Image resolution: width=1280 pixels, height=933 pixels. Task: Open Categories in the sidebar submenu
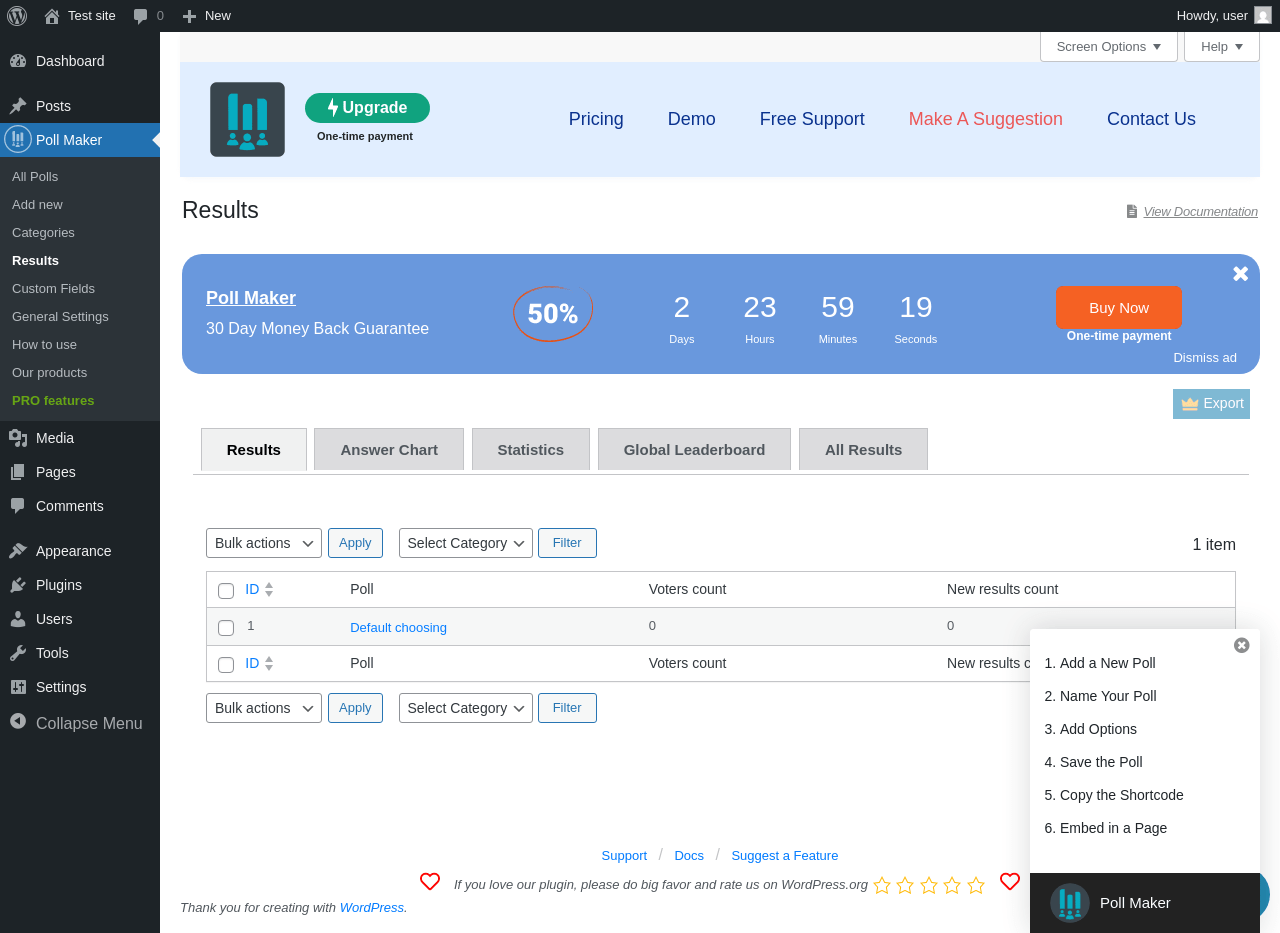(43, 233)
